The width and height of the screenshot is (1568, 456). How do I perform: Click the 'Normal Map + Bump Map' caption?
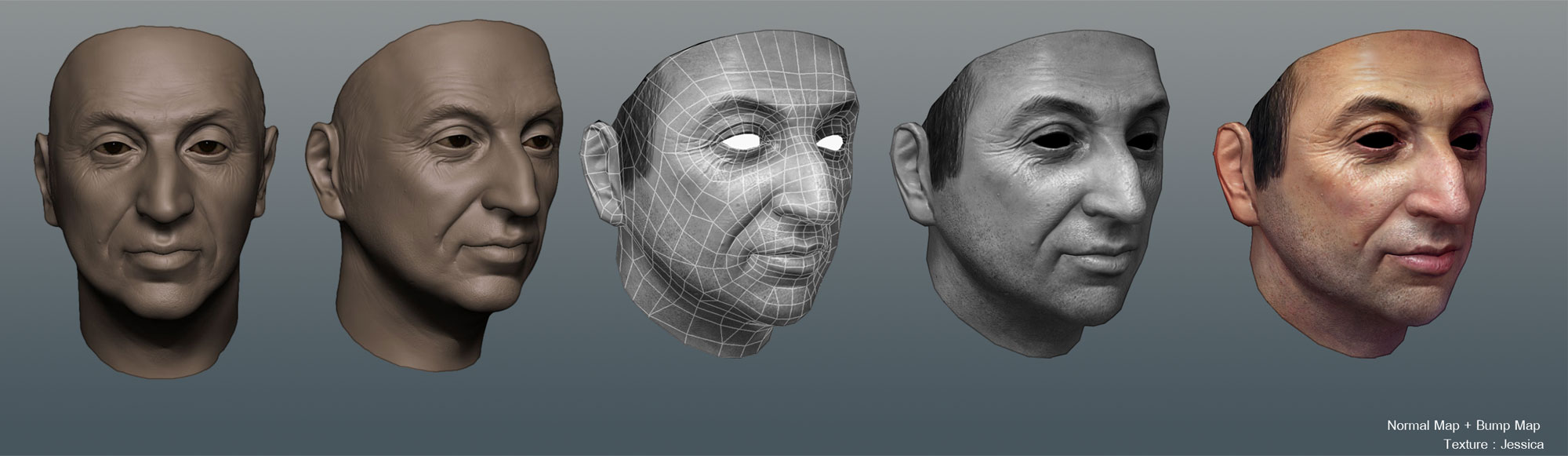coord(1463,425)
